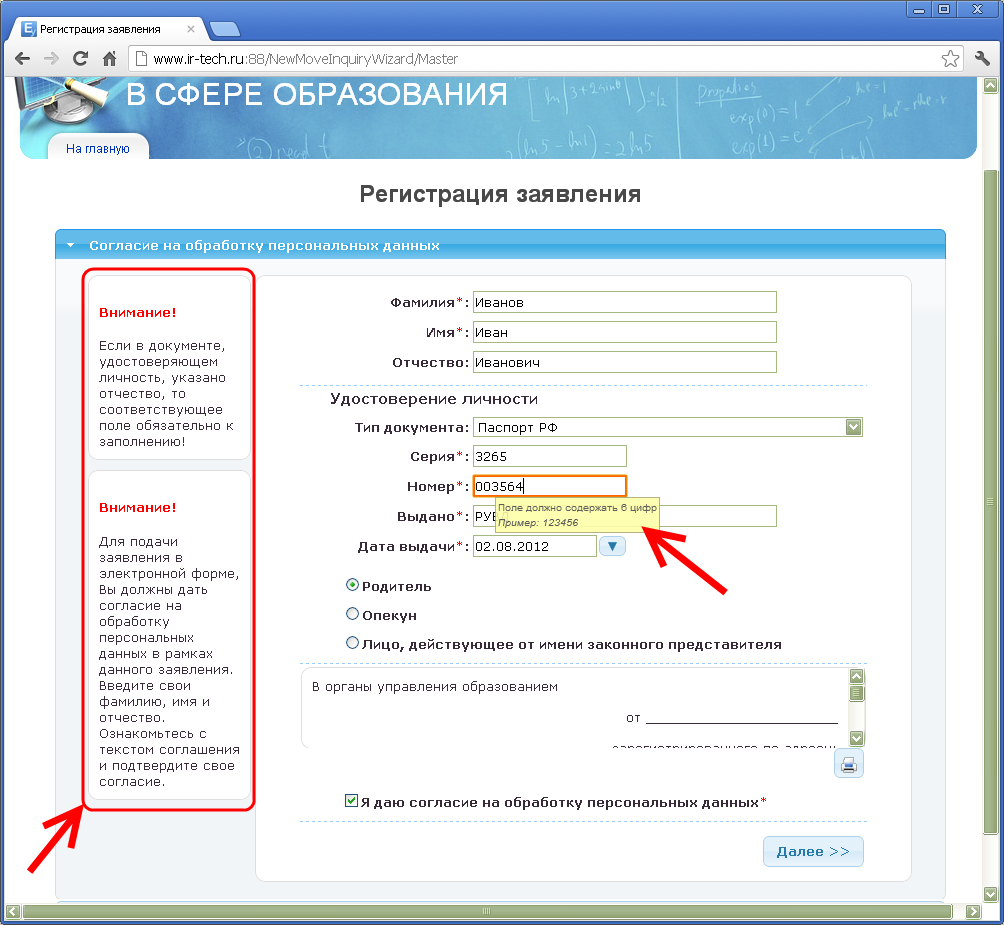This screenshot has width=1004, height=925.
Task: Click the page vertical scrollbar up arrow
Action: tap(990, 85)
